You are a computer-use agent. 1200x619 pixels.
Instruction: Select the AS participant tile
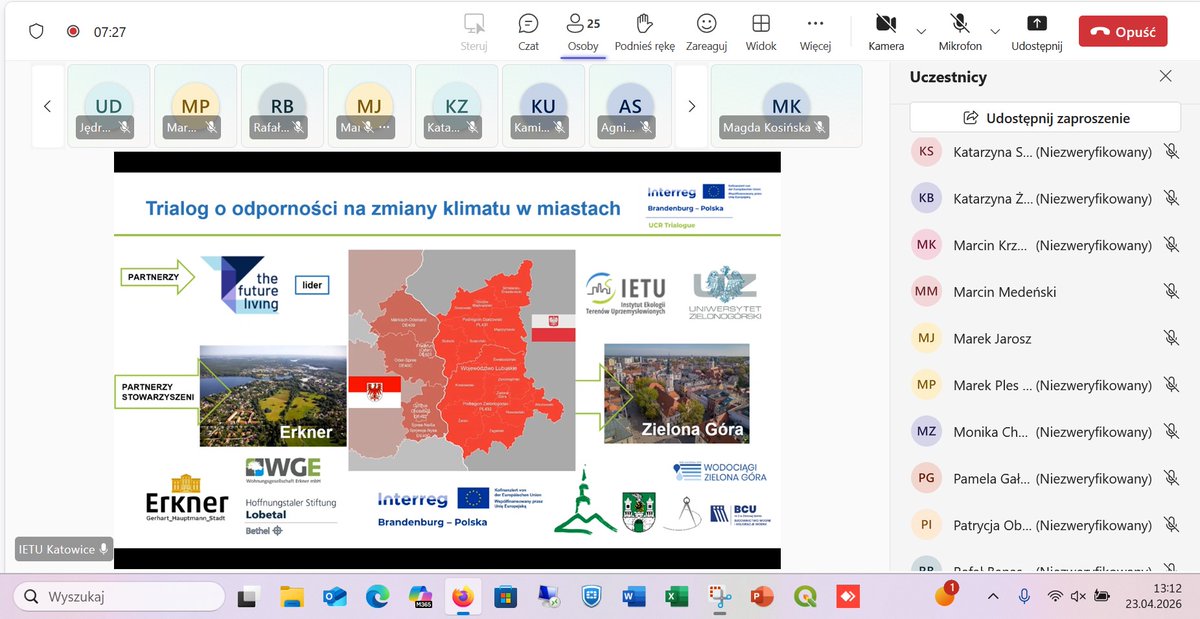(631, 105)
